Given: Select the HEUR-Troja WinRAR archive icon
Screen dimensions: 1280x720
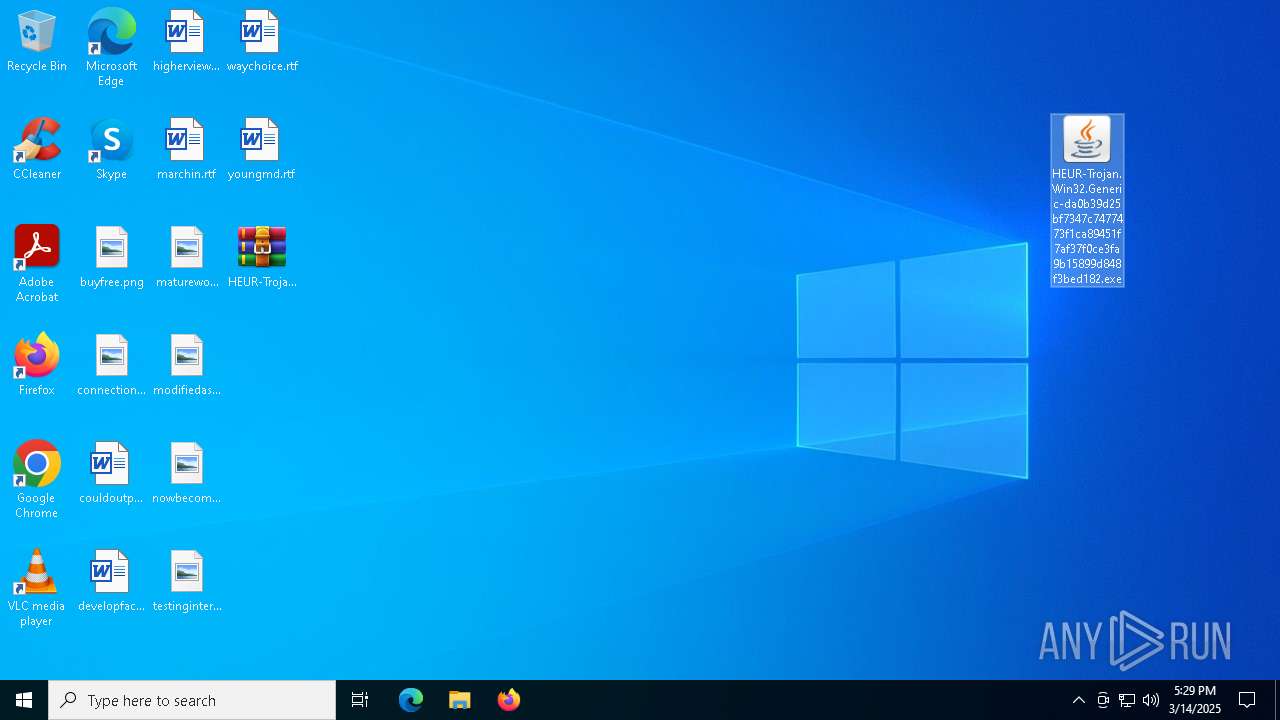Looking at the screenshot, I should click(x=262, y=258).
